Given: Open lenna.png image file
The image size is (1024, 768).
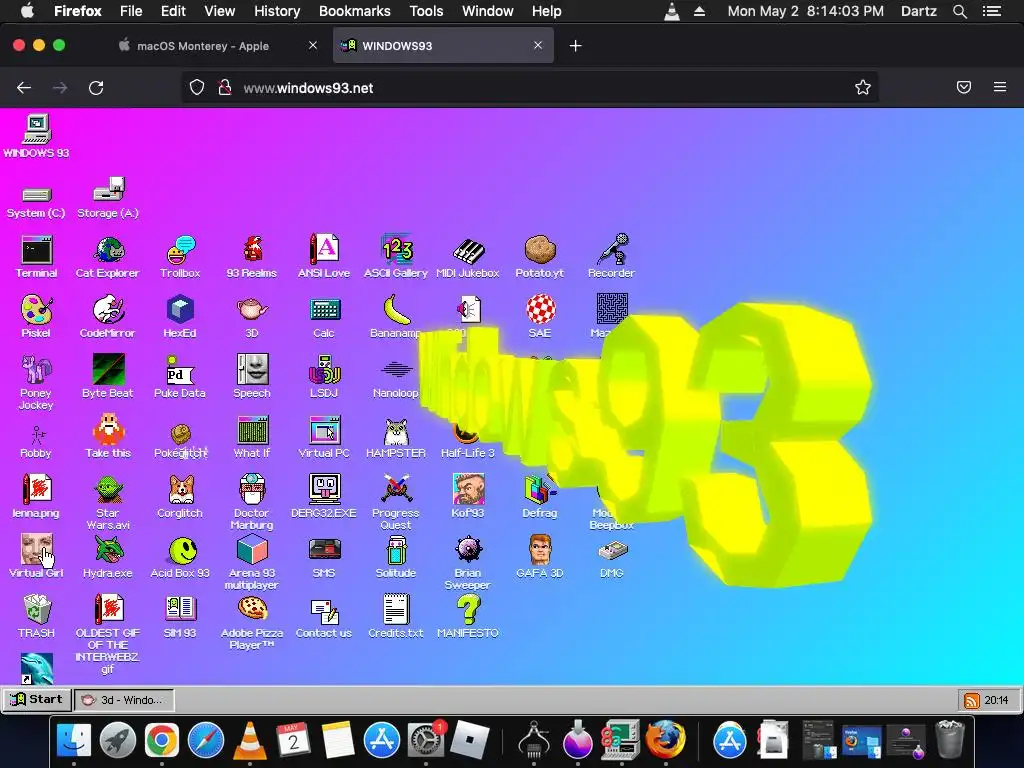Looking at the screenshot, I should pyautogui.click(x=37, y=490).
